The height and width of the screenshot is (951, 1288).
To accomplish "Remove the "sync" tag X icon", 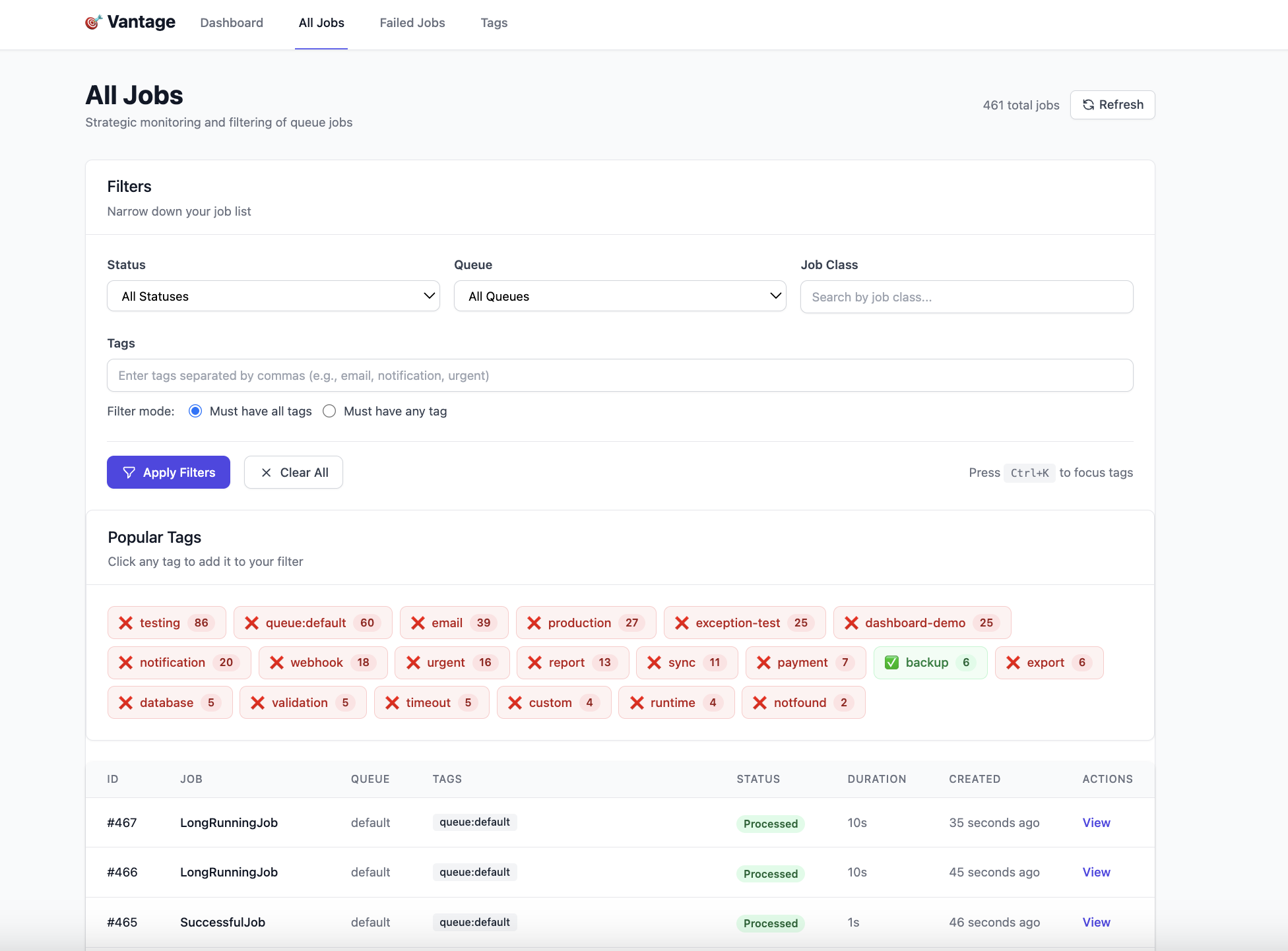I will [655, 662].
